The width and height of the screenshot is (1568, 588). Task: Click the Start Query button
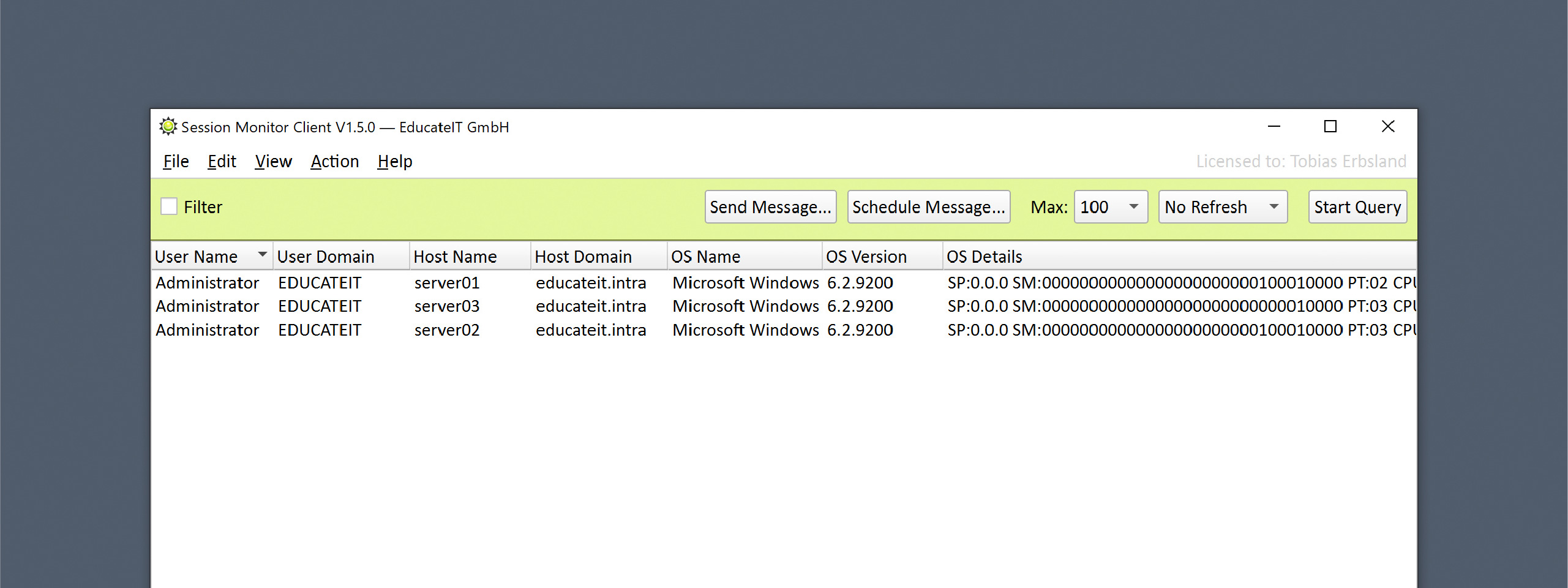click(x=1357, y=206)
